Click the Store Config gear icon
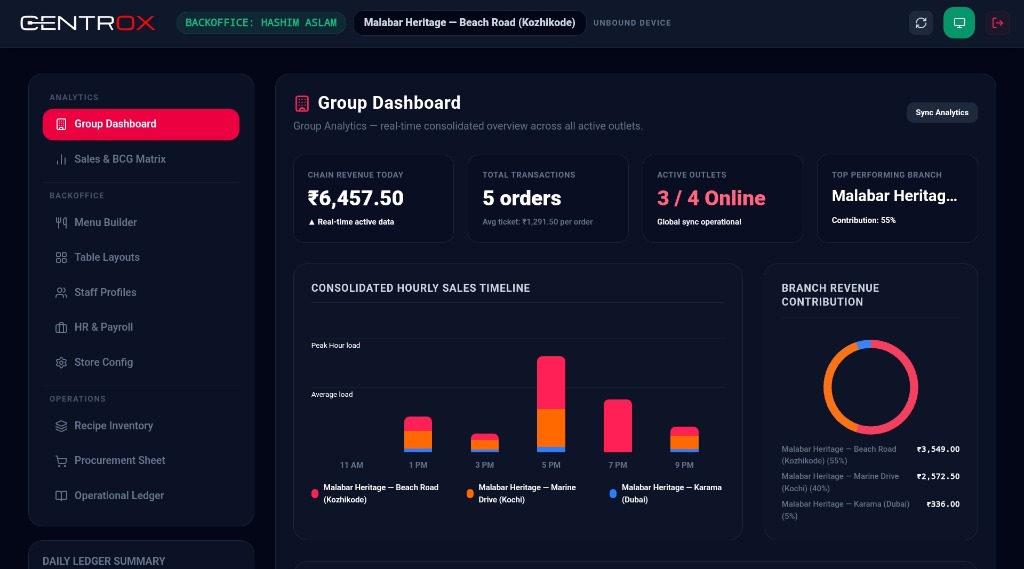Viewport: 1024px width, 569px height. click(x=61, y=363)
